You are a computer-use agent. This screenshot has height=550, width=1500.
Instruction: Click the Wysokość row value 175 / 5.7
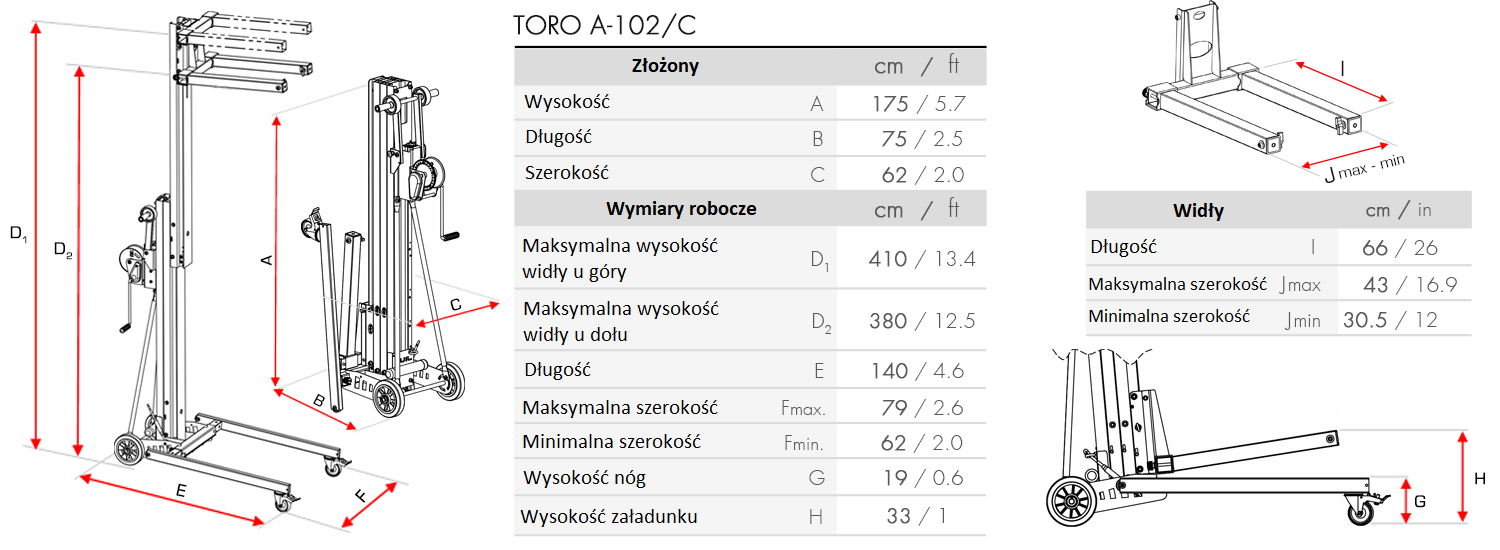tap(918, 104)
